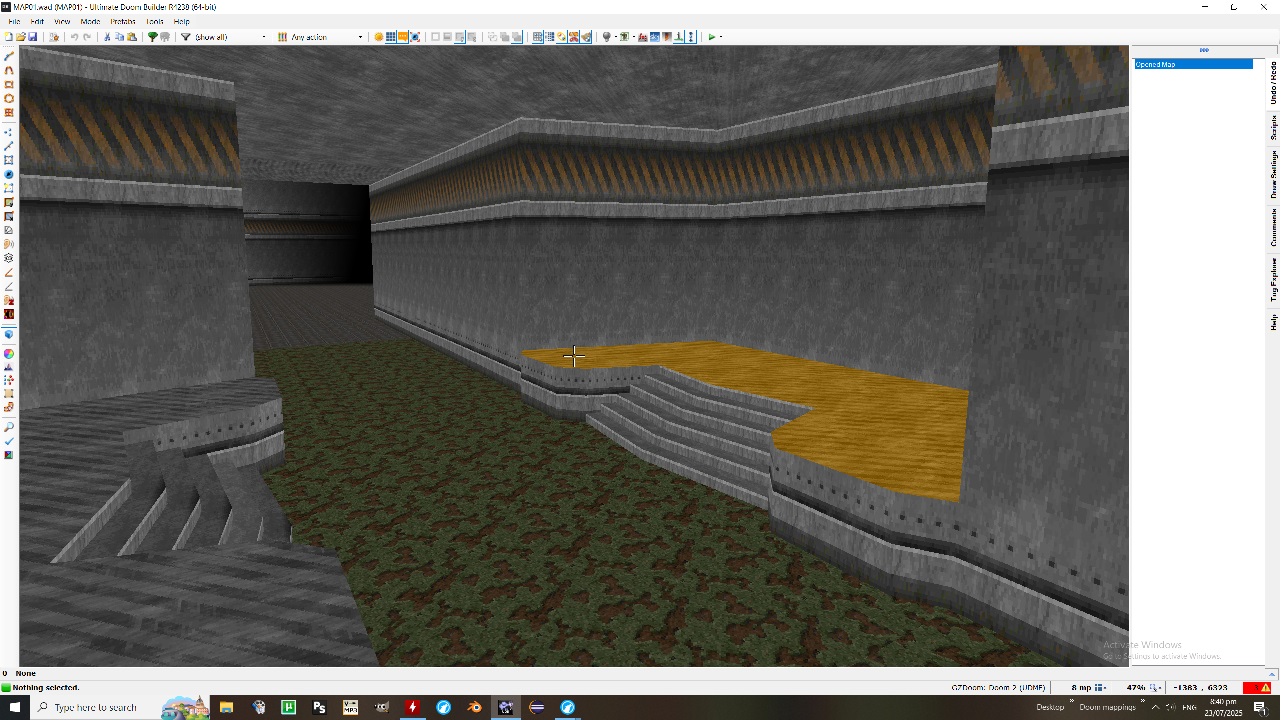Click the red errors warning indicator
Viewport: 1281px width, 720px height.
coord(1258,687)
